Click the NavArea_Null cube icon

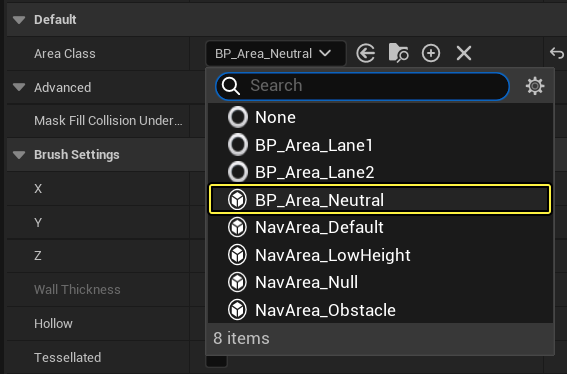(238, 282)
